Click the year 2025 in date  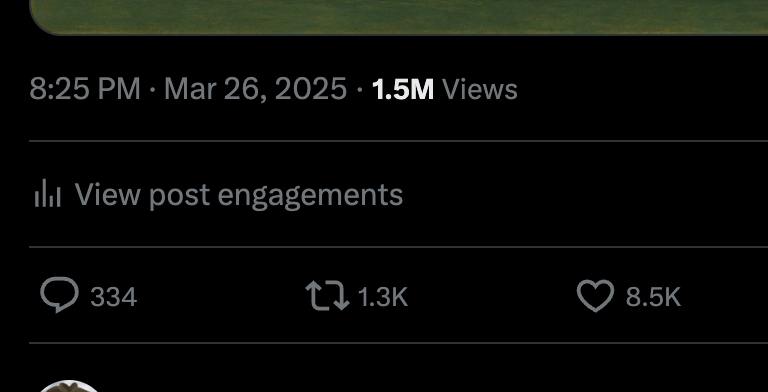(311, 89)
